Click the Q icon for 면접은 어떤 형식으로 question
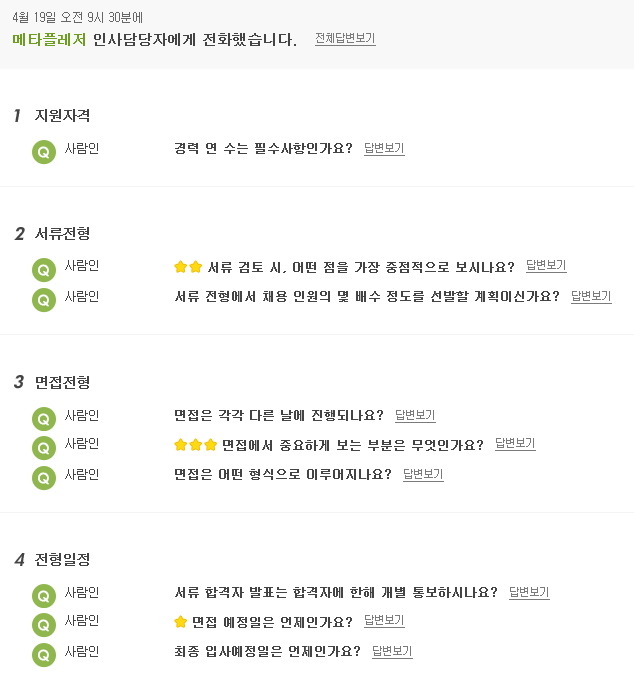 44,478
